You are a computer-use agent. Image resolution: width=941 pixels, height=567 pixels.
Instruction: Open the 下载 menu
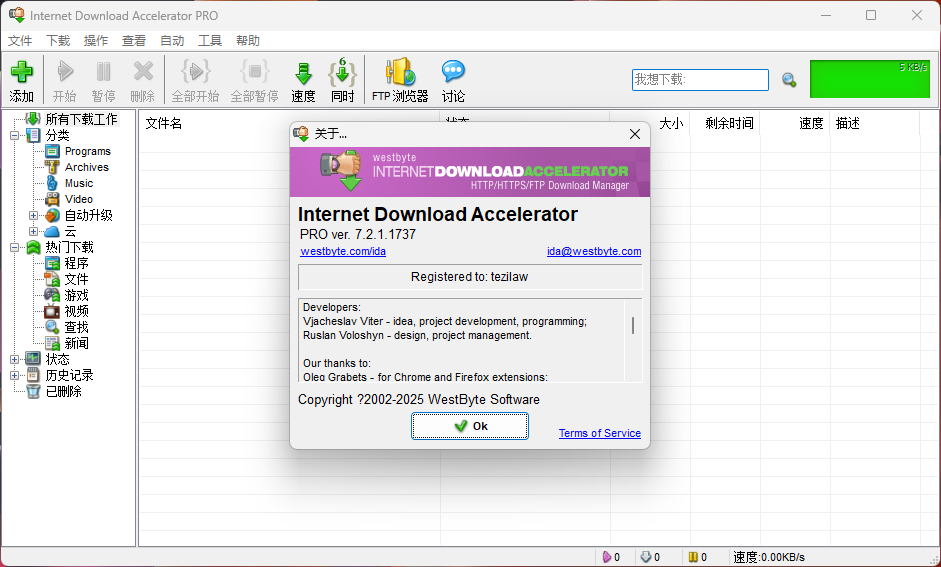tap(58, 41)
